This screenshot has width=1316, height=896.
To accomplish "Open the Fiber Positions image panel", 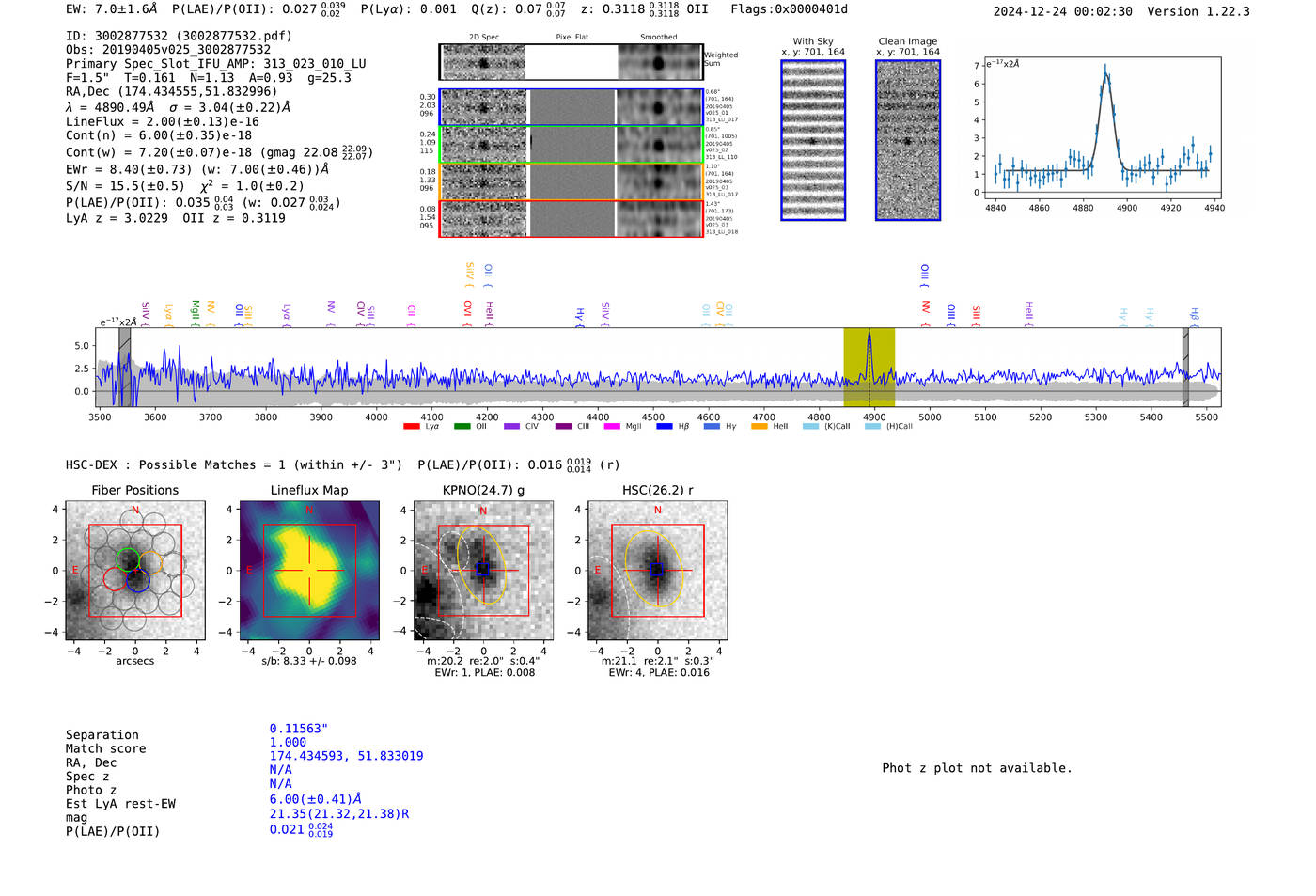I will click(x=134, y=571).
